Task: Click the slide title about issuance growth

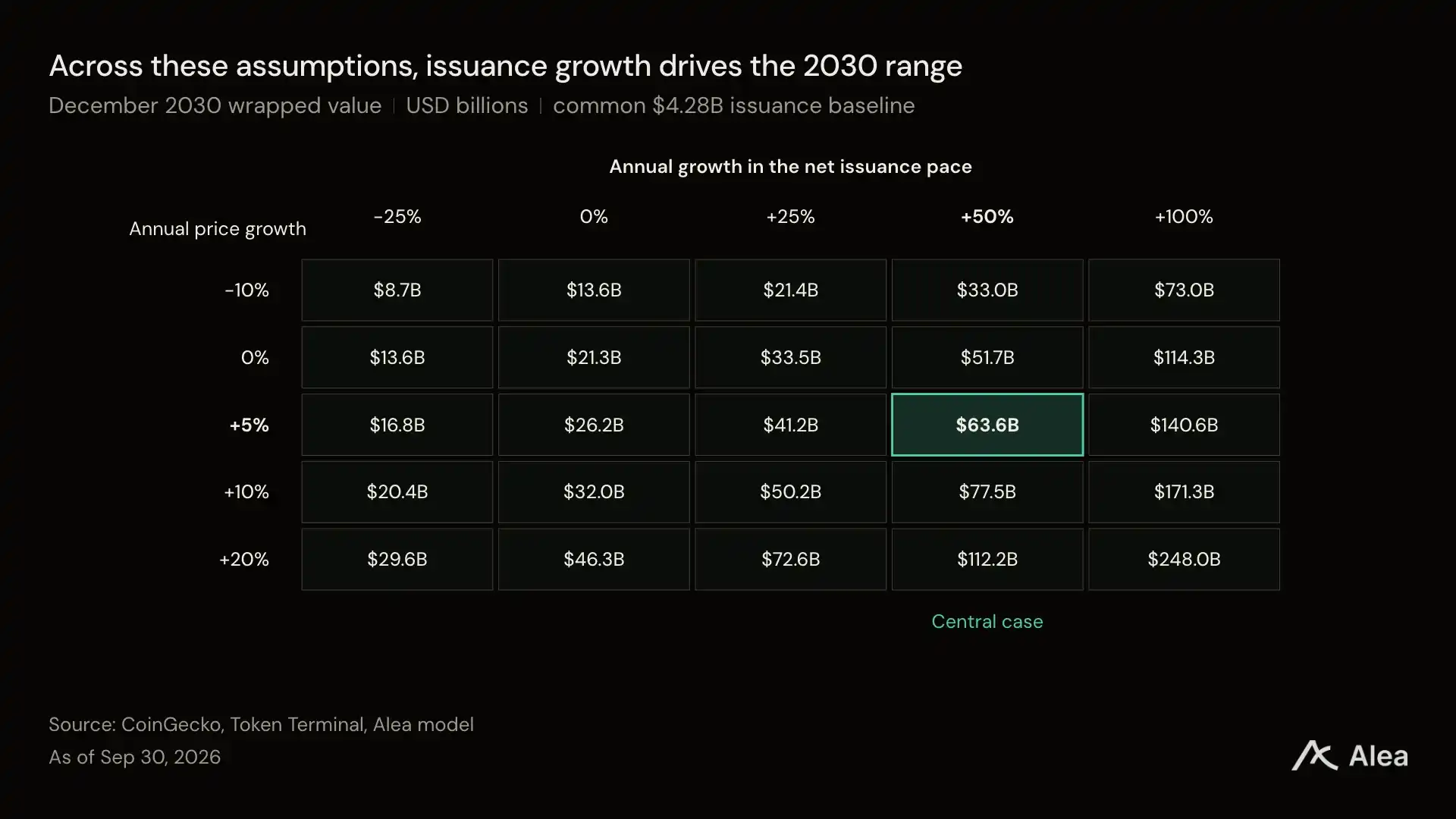Action: tap(505, 67)
